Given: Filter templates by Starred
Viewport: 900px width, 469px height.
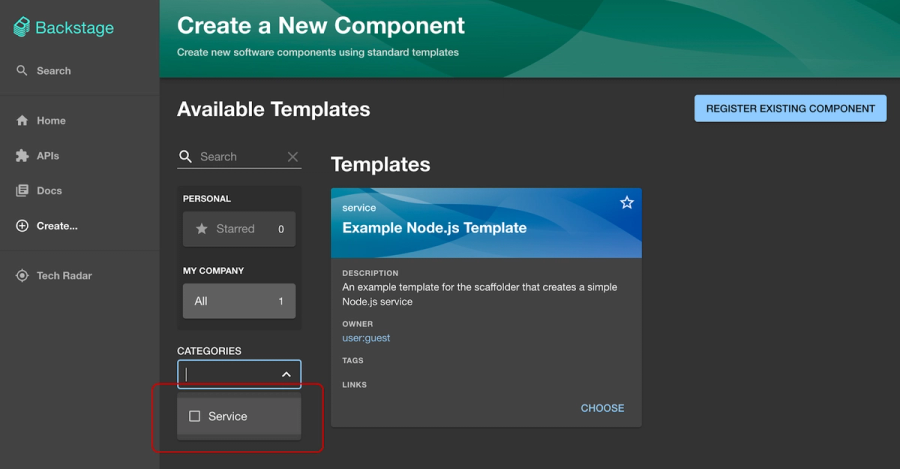Looking at the screenshot, I should pyautogui.click(x=239, y=229).
